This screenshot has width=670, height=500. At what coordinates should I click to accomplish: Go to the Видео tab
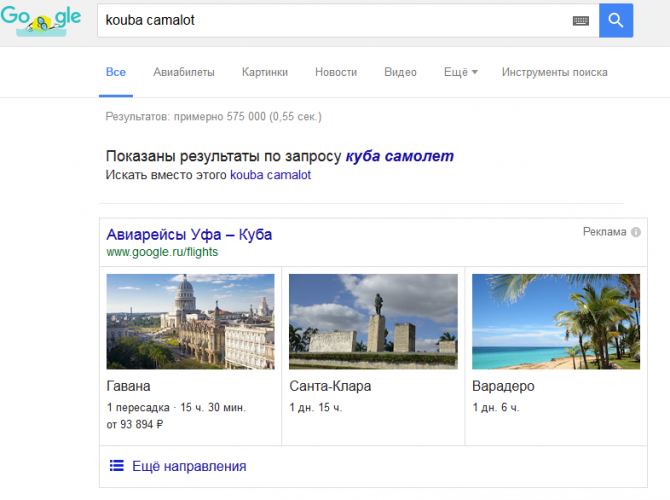click(x=400, y=72)
